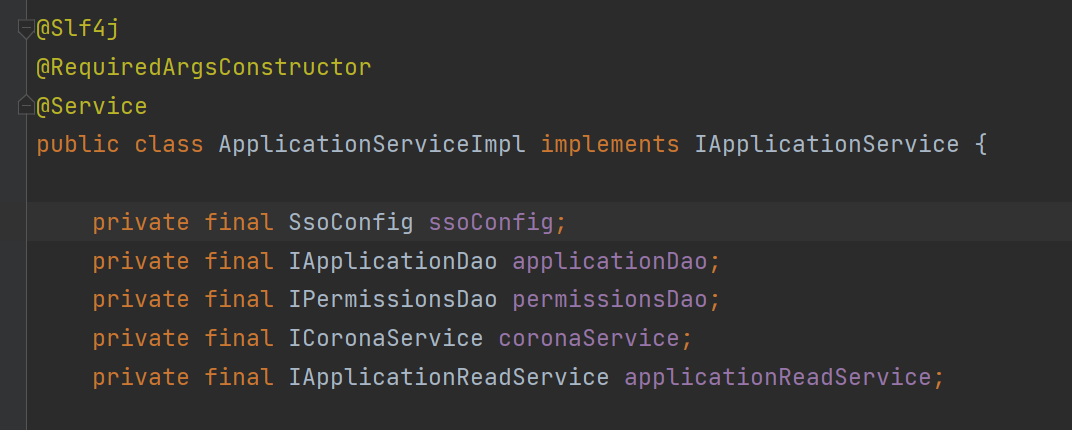Collapse the fold marker beside @Slf4j
Image resolution: width=1072 pixels, height=430 pixels.
tap(26, 30)
